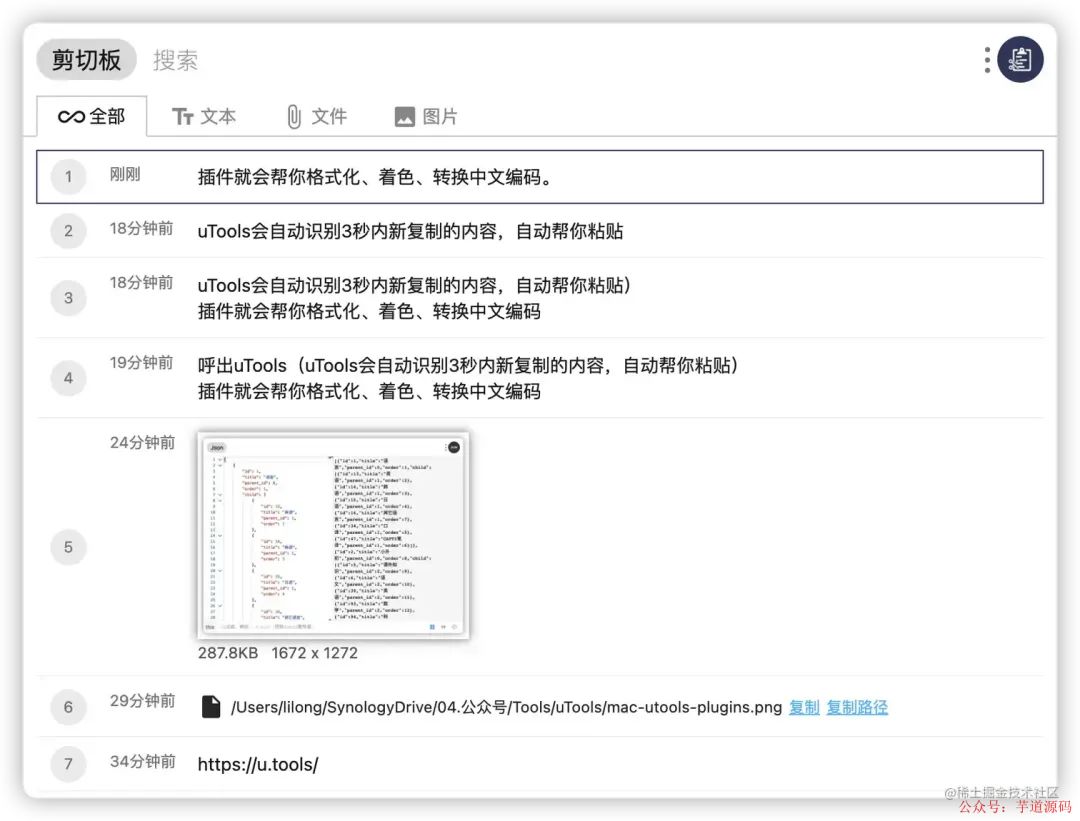Click the 剪切板 plugin tag
This screenshot has width=1080, height=821.
87,60
